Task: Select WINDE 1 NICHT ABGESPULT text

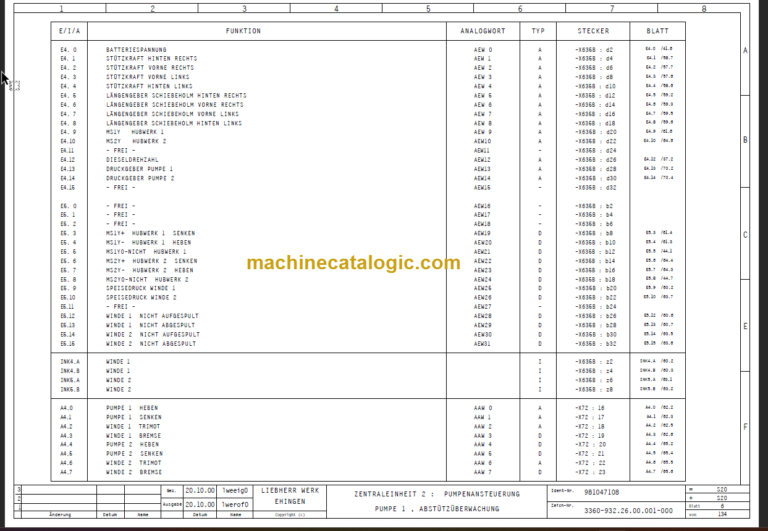Action: click(150, 325)
